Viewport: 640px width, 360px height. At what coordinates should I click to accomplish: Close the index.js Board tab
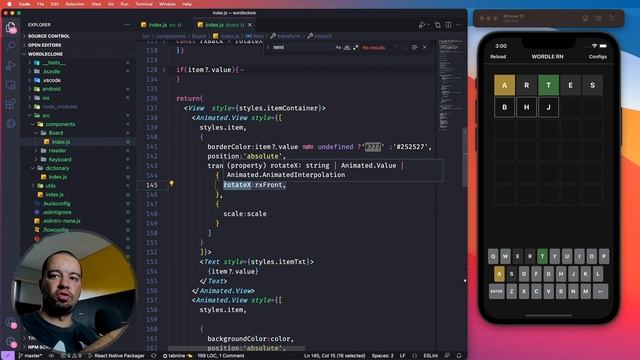250,25
